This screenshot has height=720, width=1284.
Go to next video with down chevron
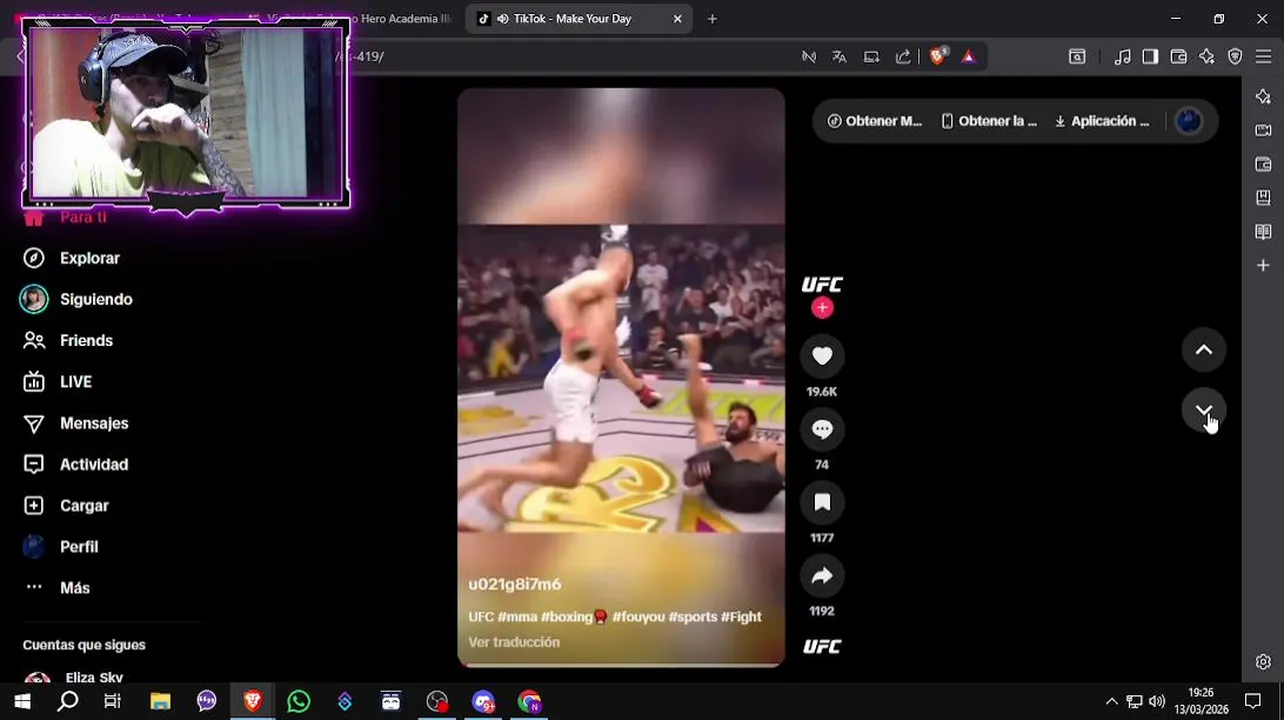coord(1204,410)
